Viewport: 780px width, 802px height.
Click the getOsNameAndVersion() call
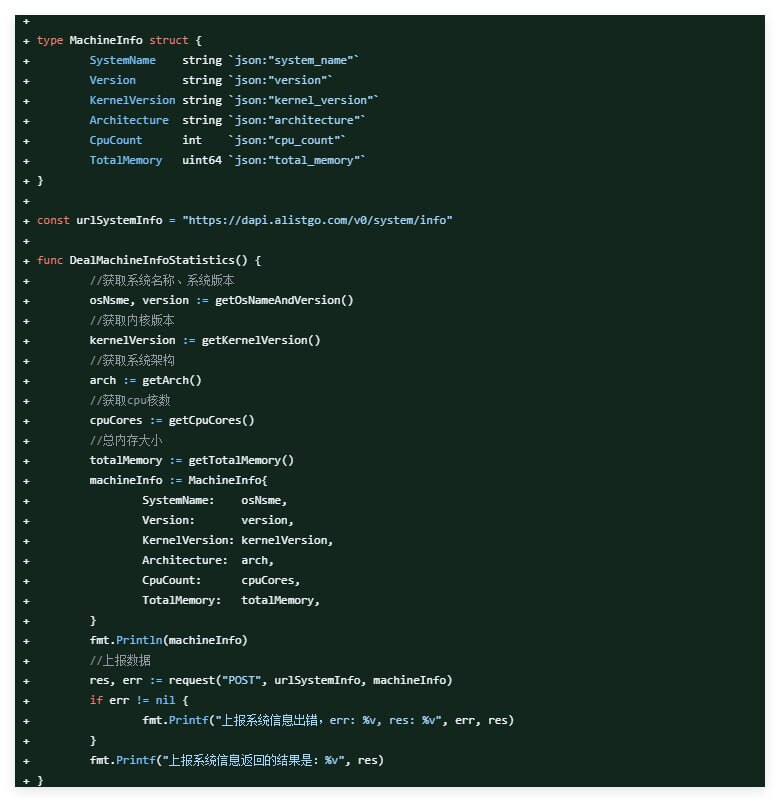click(284, 300)
